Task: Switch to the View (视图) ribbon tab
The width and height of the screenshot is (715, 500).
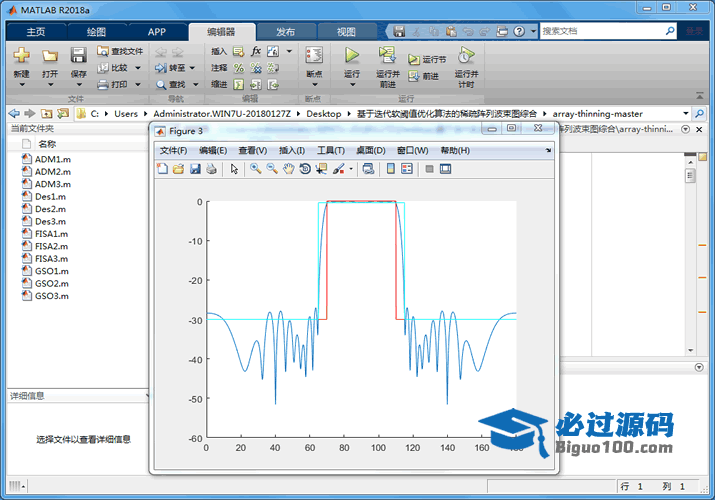Action: point(346,31)
